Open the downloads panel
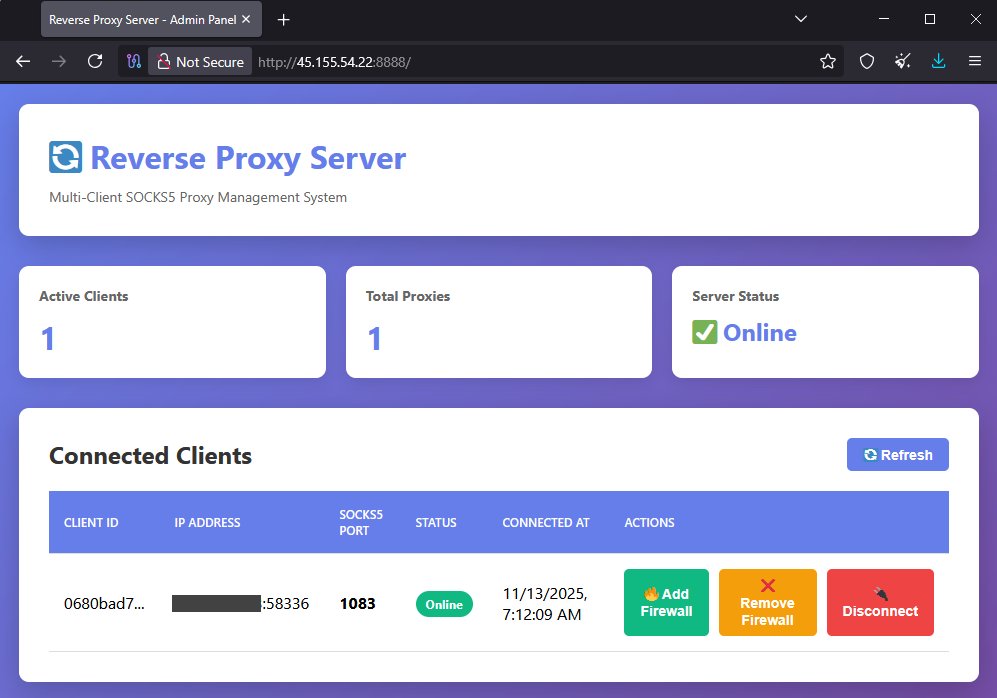This screenshot has height=698, width=997. click(939, 62)
